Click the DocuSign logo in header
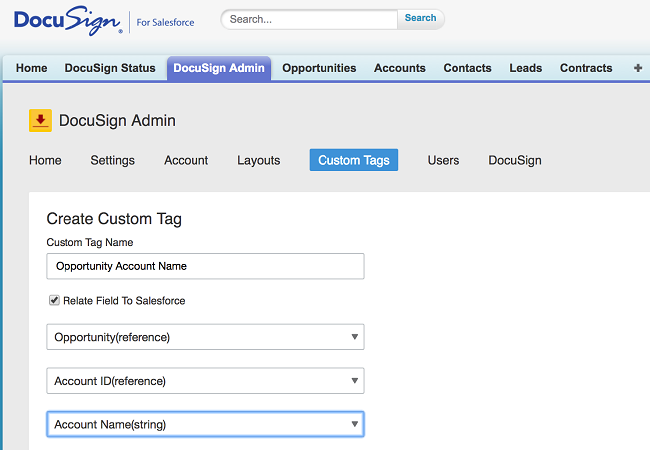 (68, 21)
